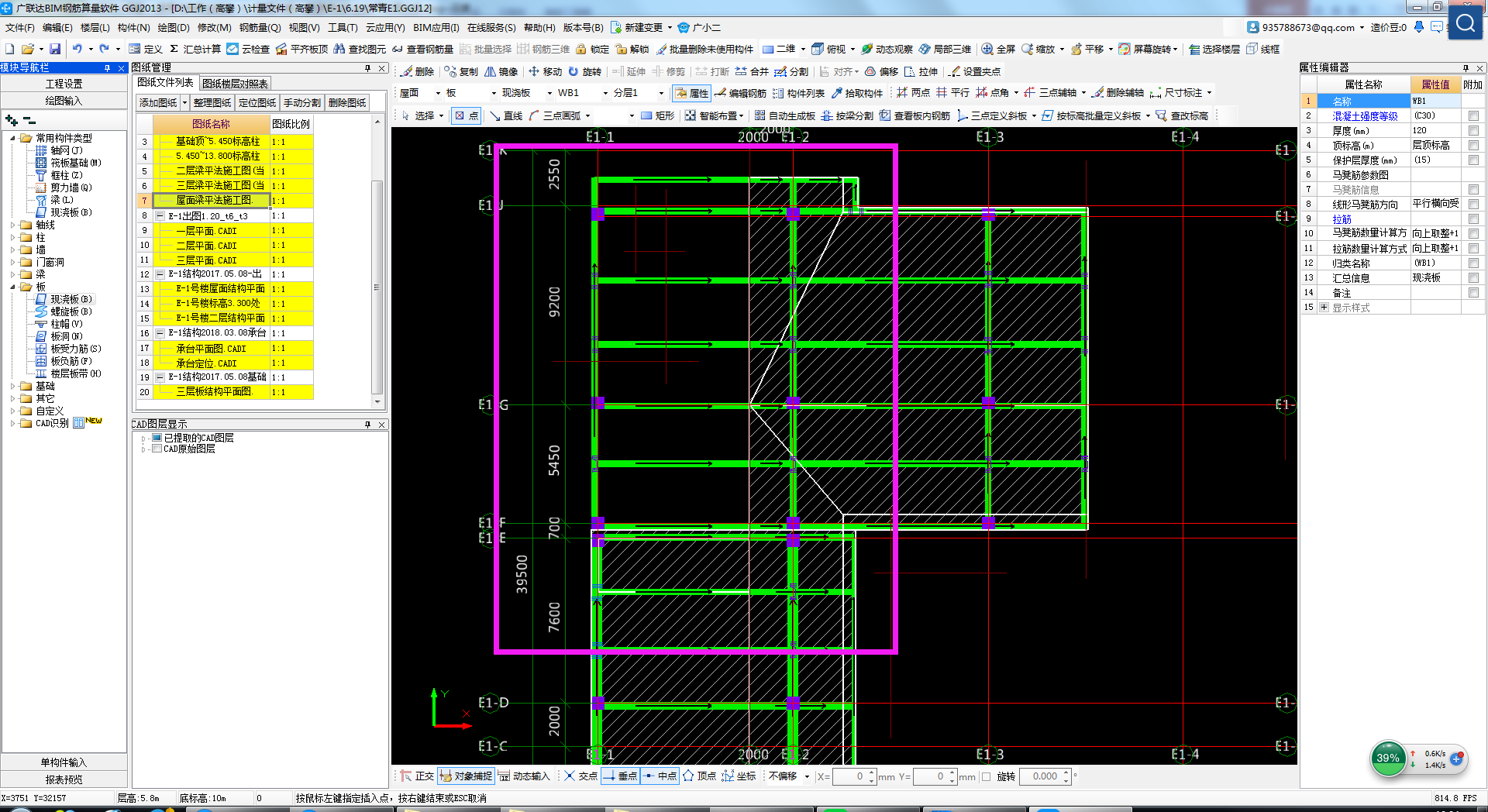
Task: Switch to the 图纸楼层对照表 tab
Action: [235, 84]
